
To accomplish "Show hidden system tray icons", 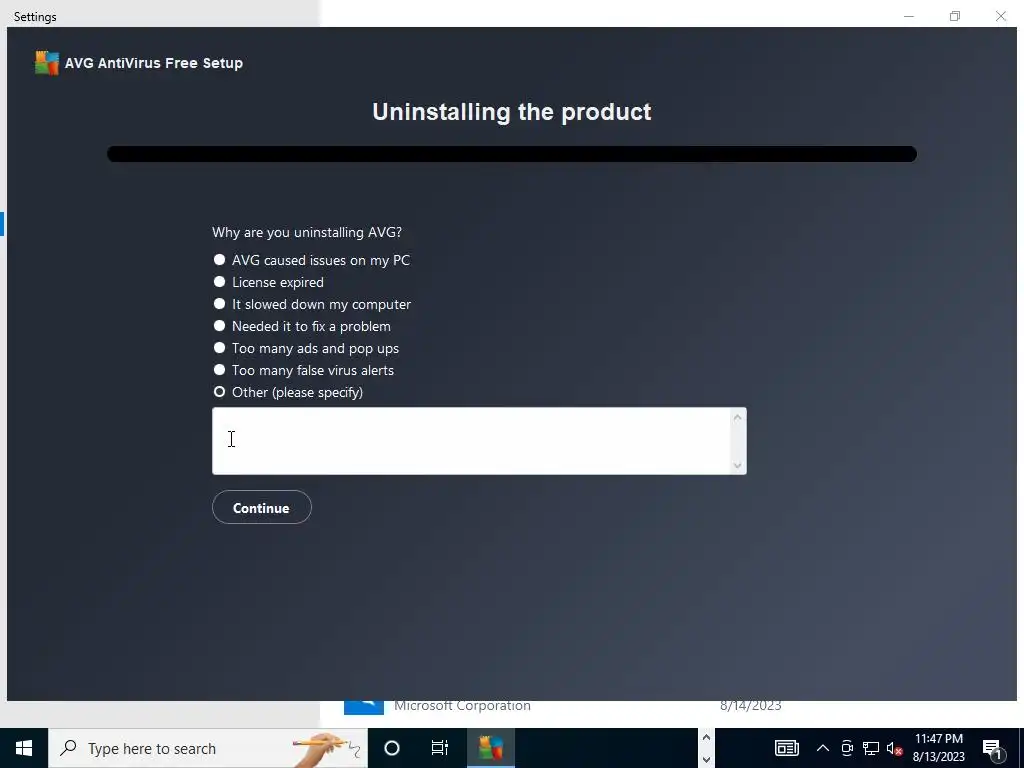I will point(823,748).
